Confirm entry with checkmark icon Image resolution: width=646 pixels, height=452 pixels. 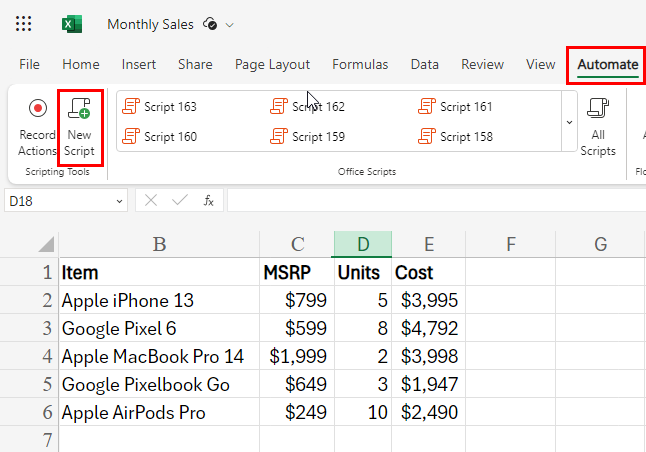(x=180, y=201)
